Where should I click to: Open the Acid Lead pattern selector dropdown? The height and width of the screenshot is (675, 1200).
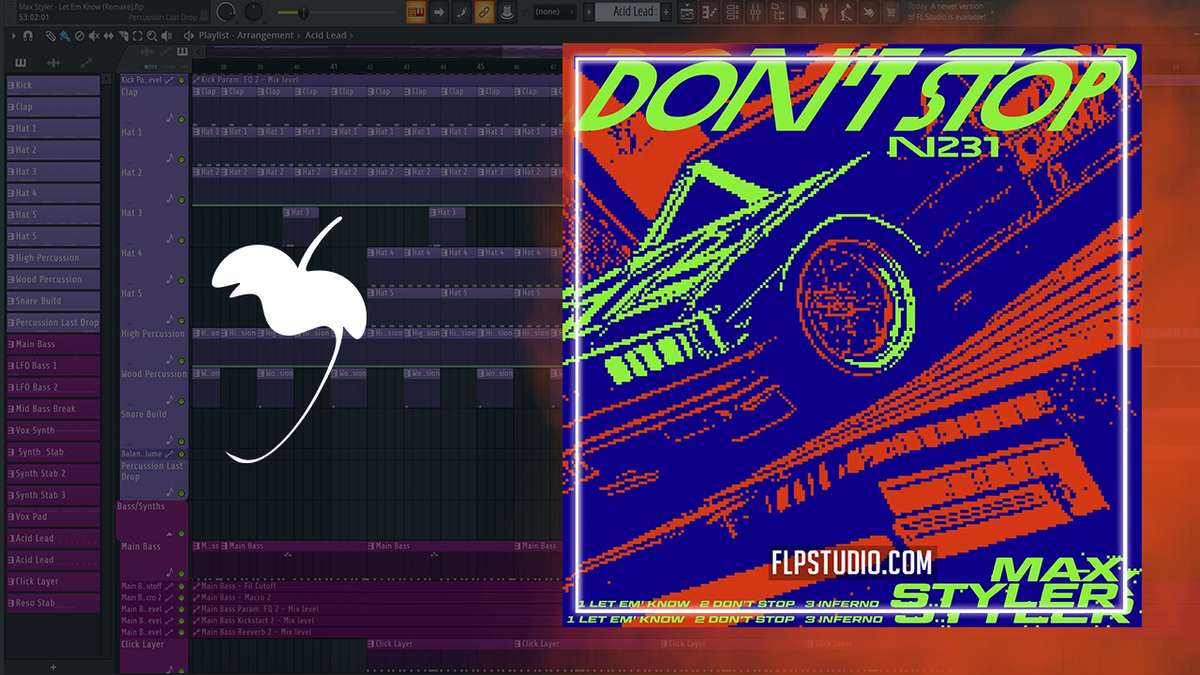[x=630, y=11]
